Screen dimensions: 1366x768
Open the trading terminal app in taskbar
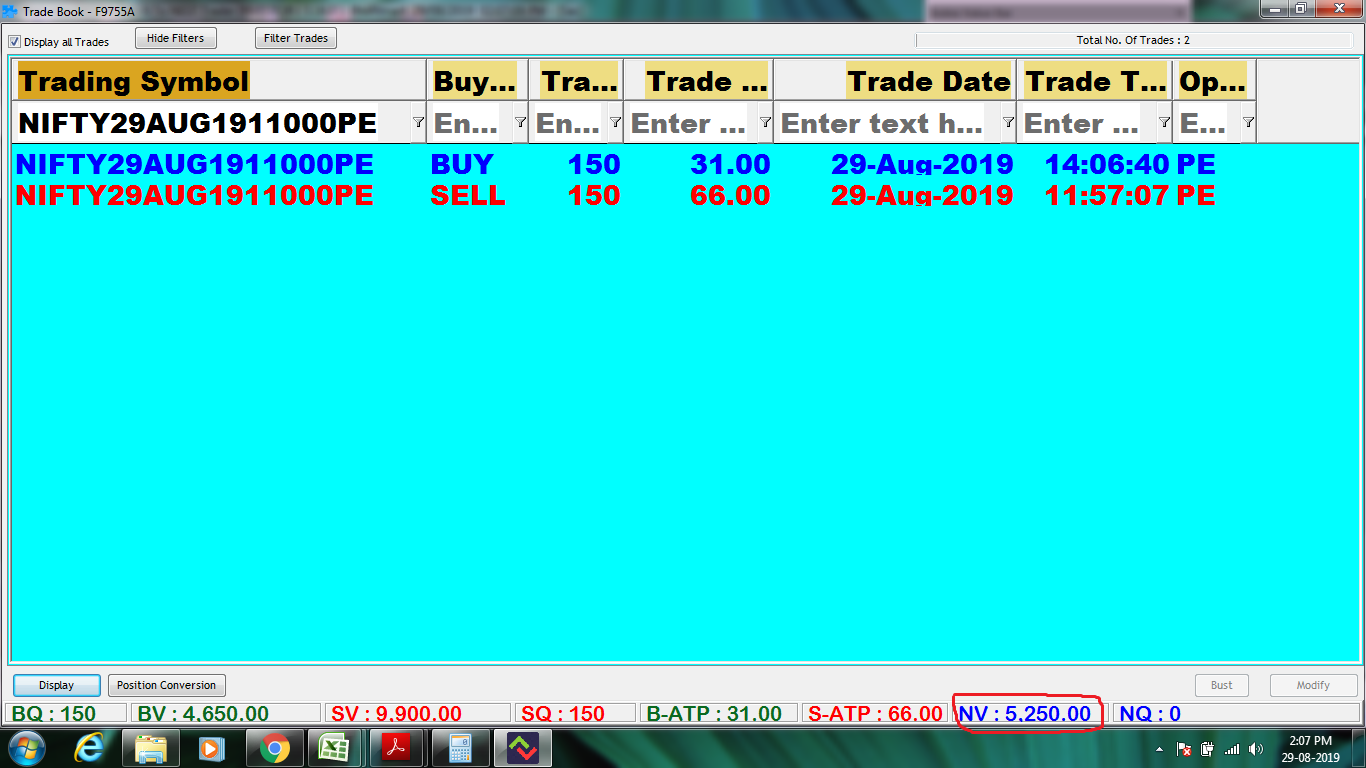coord(522,748)
